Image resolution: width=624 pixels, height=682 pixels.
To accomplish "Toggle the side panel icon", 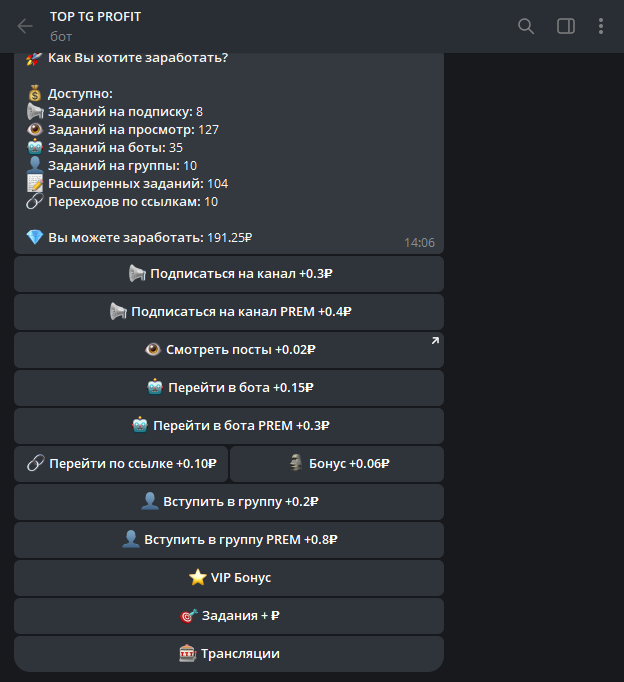I will point(566,26).
